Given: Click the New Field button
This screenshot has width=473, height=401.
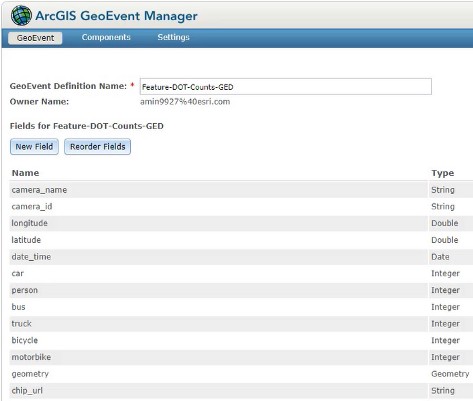Looking at the screenshot, I should [x=34, y=147].
